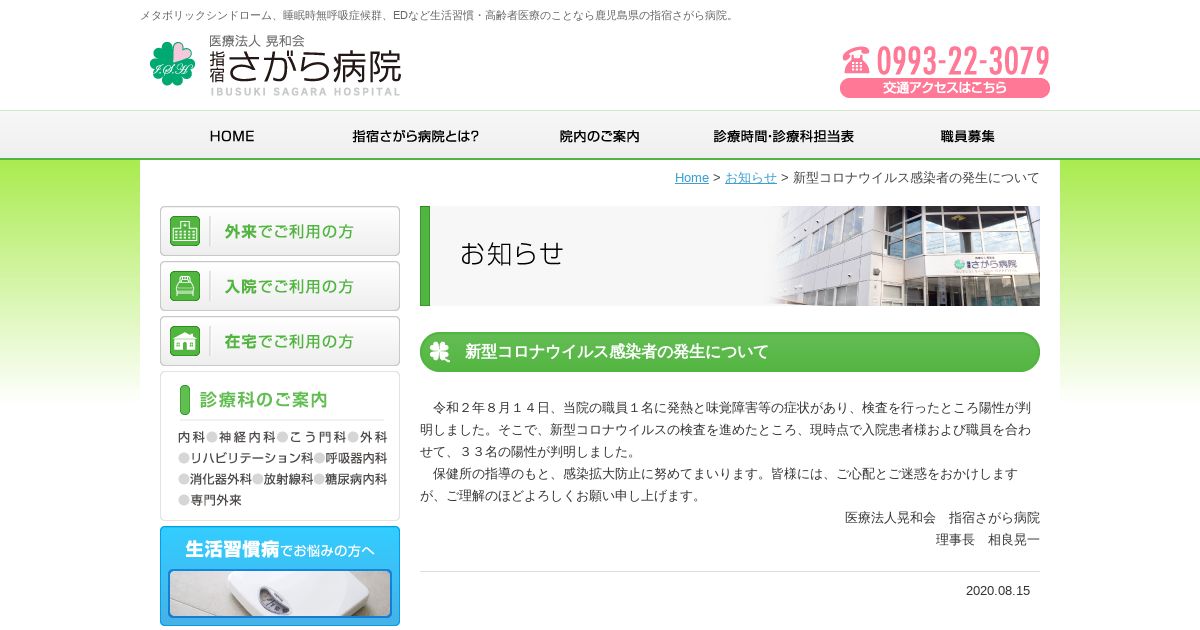Follow the Home breadcrumb link
Viewport: 1200px width, 630px height.
[x=692, y=178]
